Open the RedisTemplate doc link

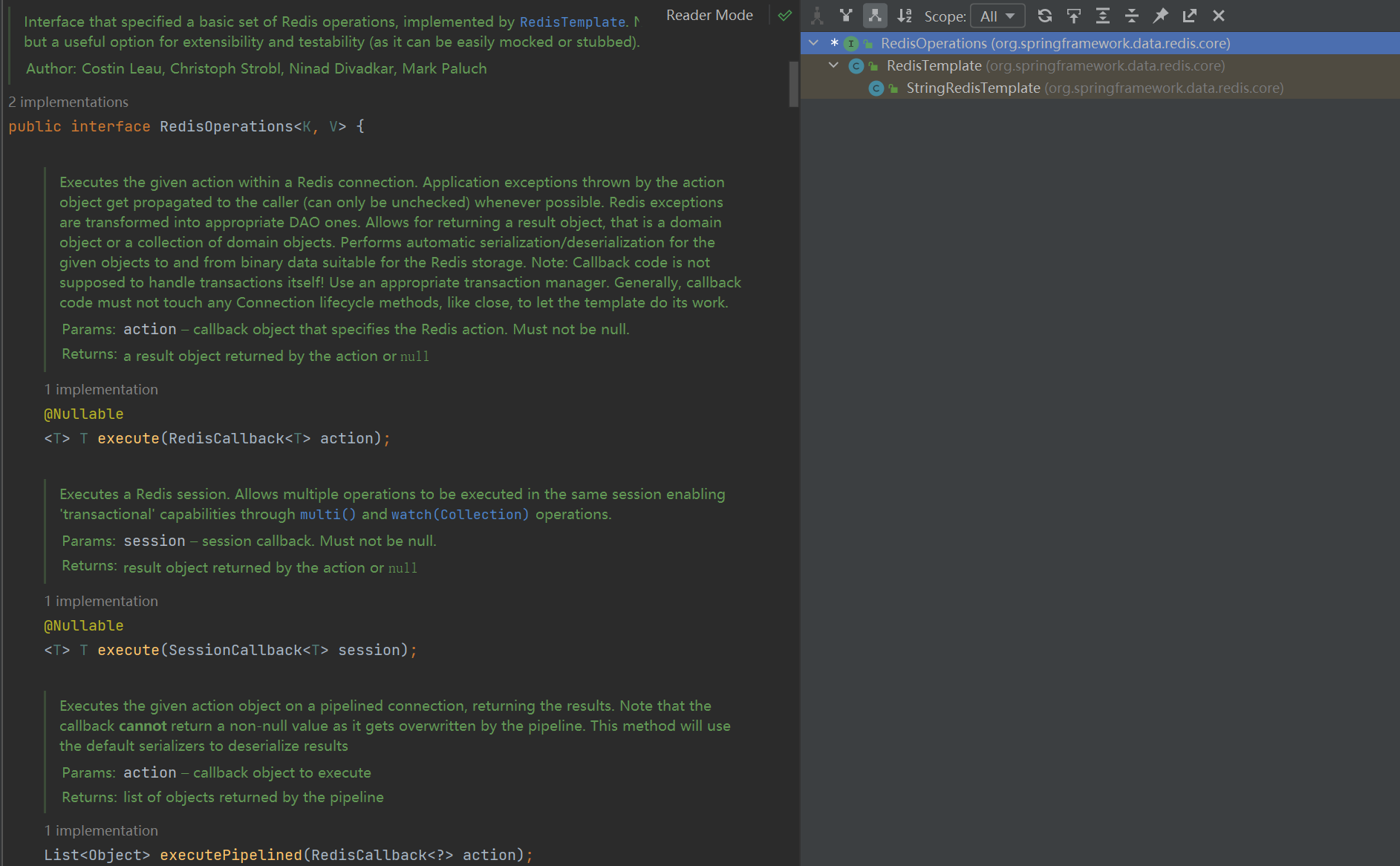[x=572, y=22]
